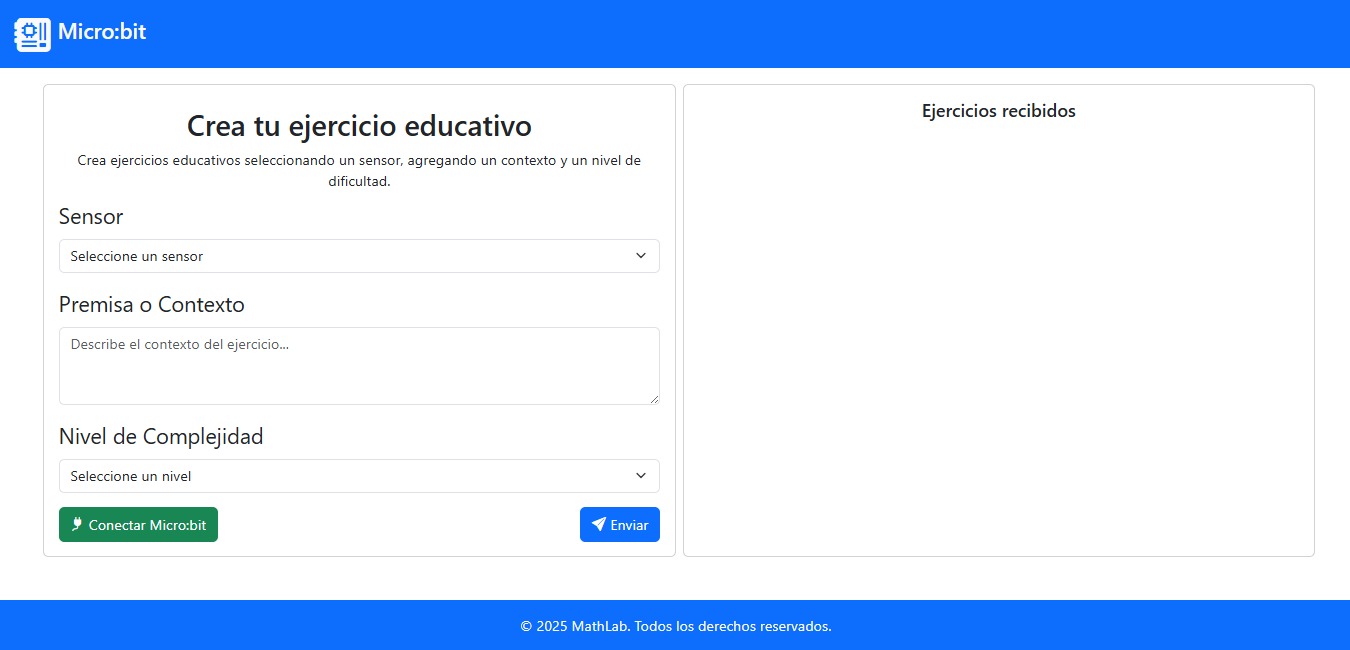Screen dimensions: 1350x650
Task: Click the plug icon on Conectar button
Action: coord(76,524)
